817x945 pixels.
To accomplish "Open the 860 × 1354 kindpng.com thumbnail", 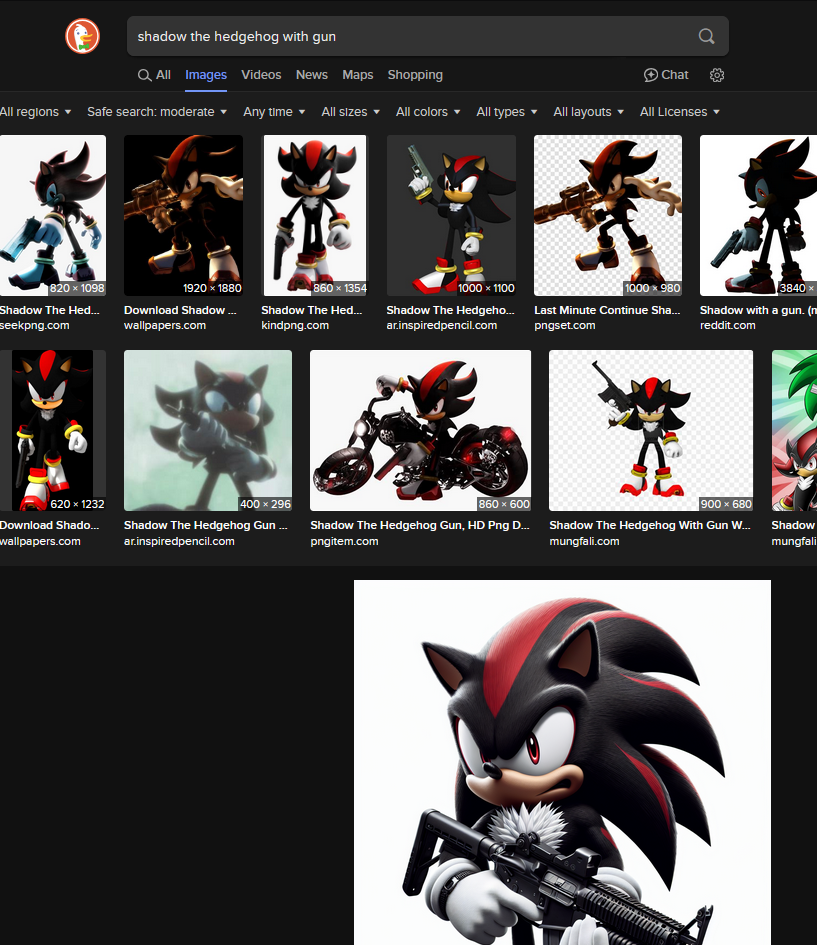I will pyautogui.click(x=315, y=215).
